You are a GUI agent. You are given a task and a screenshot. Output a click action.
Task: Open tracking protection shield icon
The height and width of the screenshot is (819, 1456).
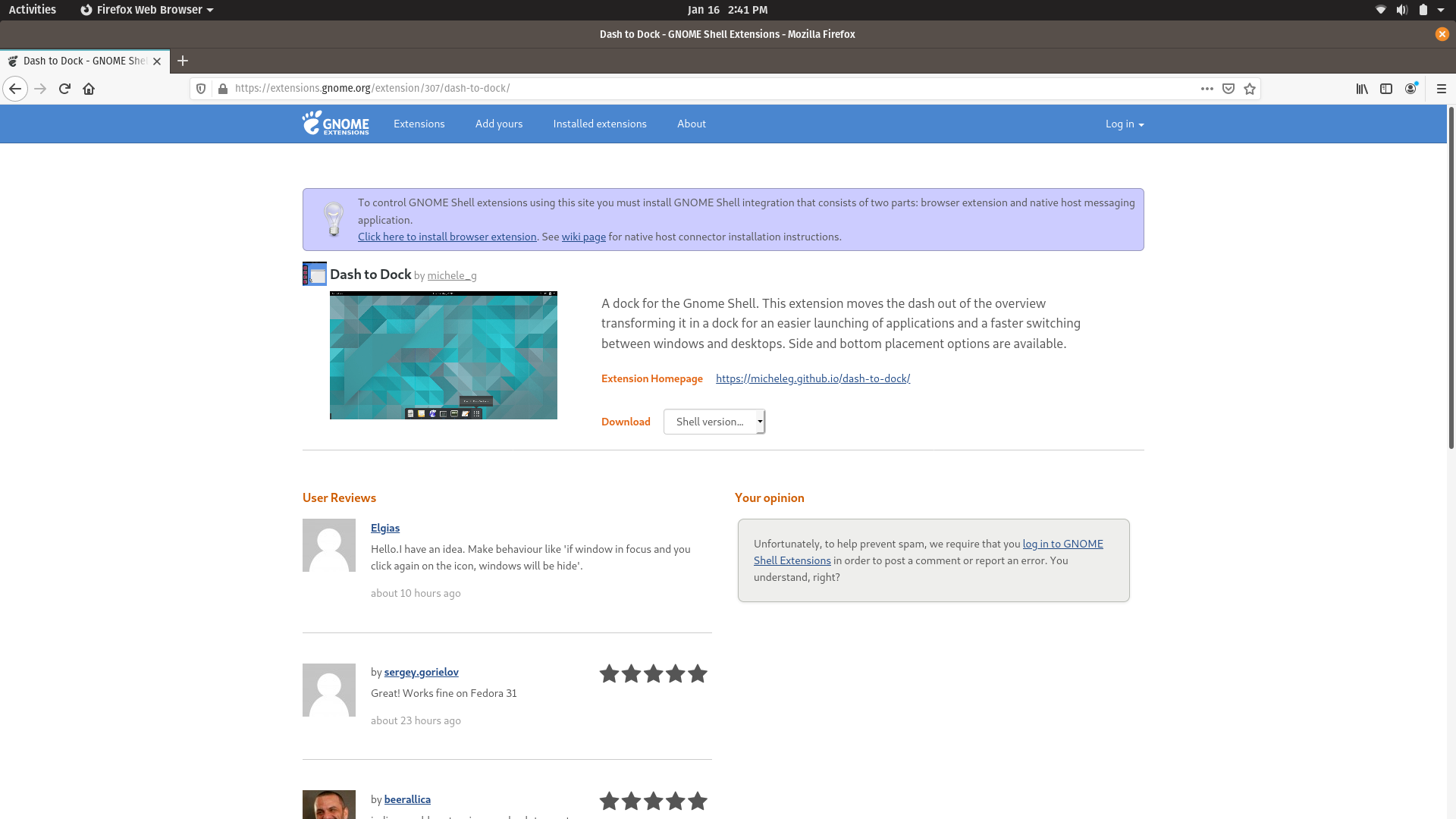coord(201,89)
